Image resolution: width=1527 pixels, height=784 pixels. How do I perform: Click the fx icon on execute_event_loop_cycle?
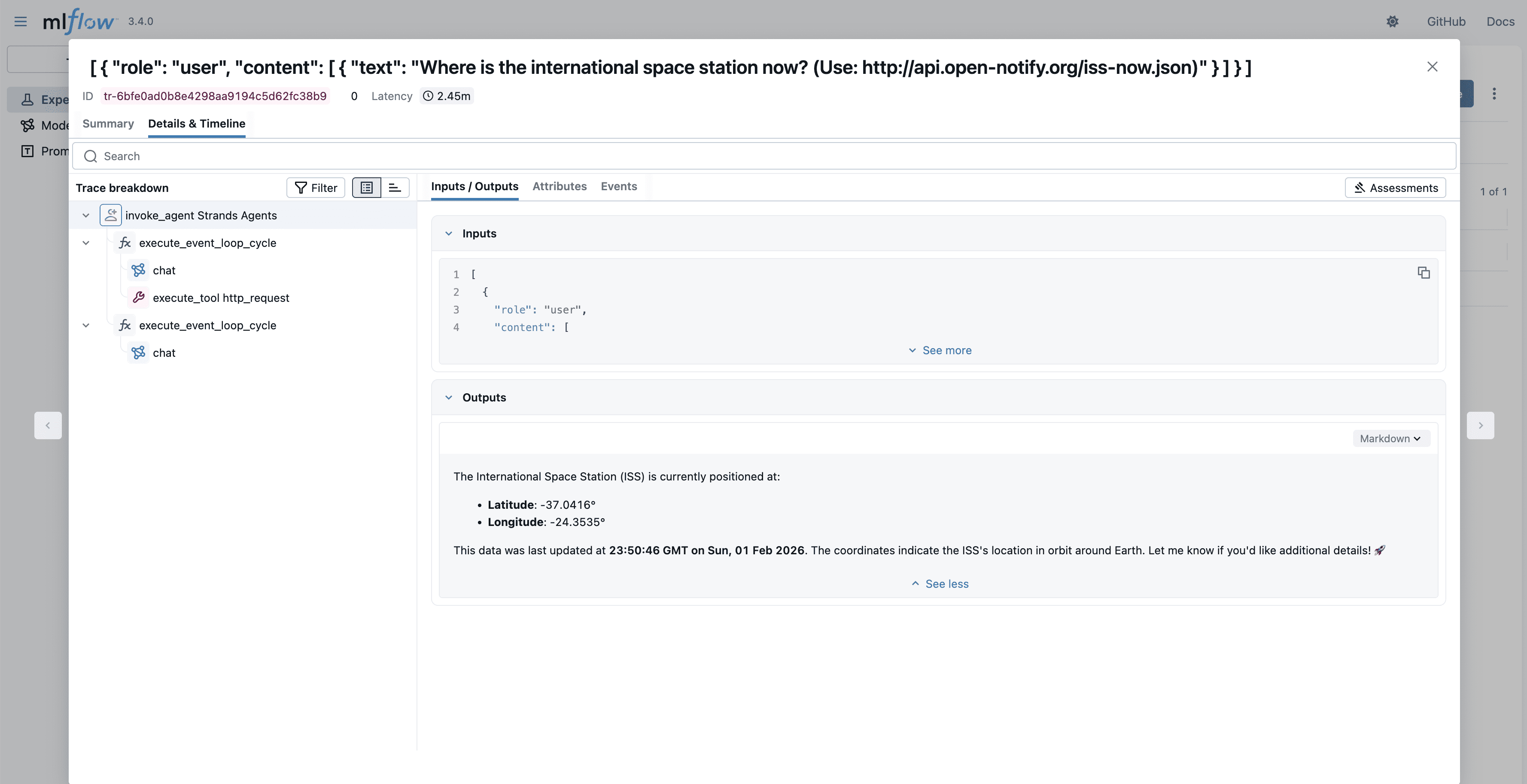(125, 243)
